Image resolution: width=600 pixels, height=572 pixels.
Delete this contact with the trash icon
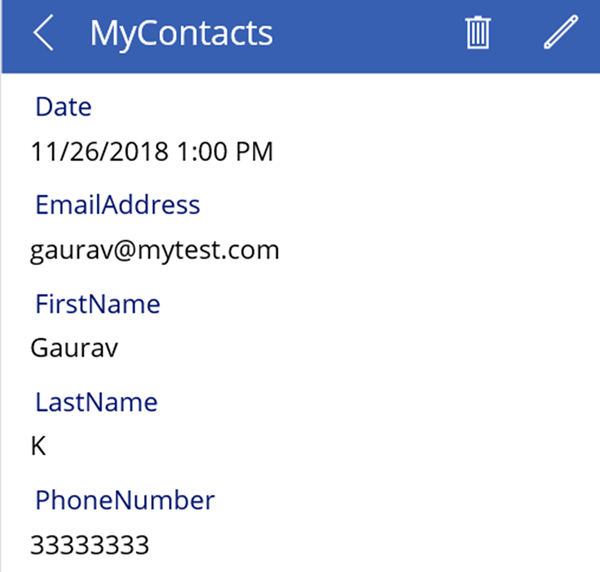479,34
